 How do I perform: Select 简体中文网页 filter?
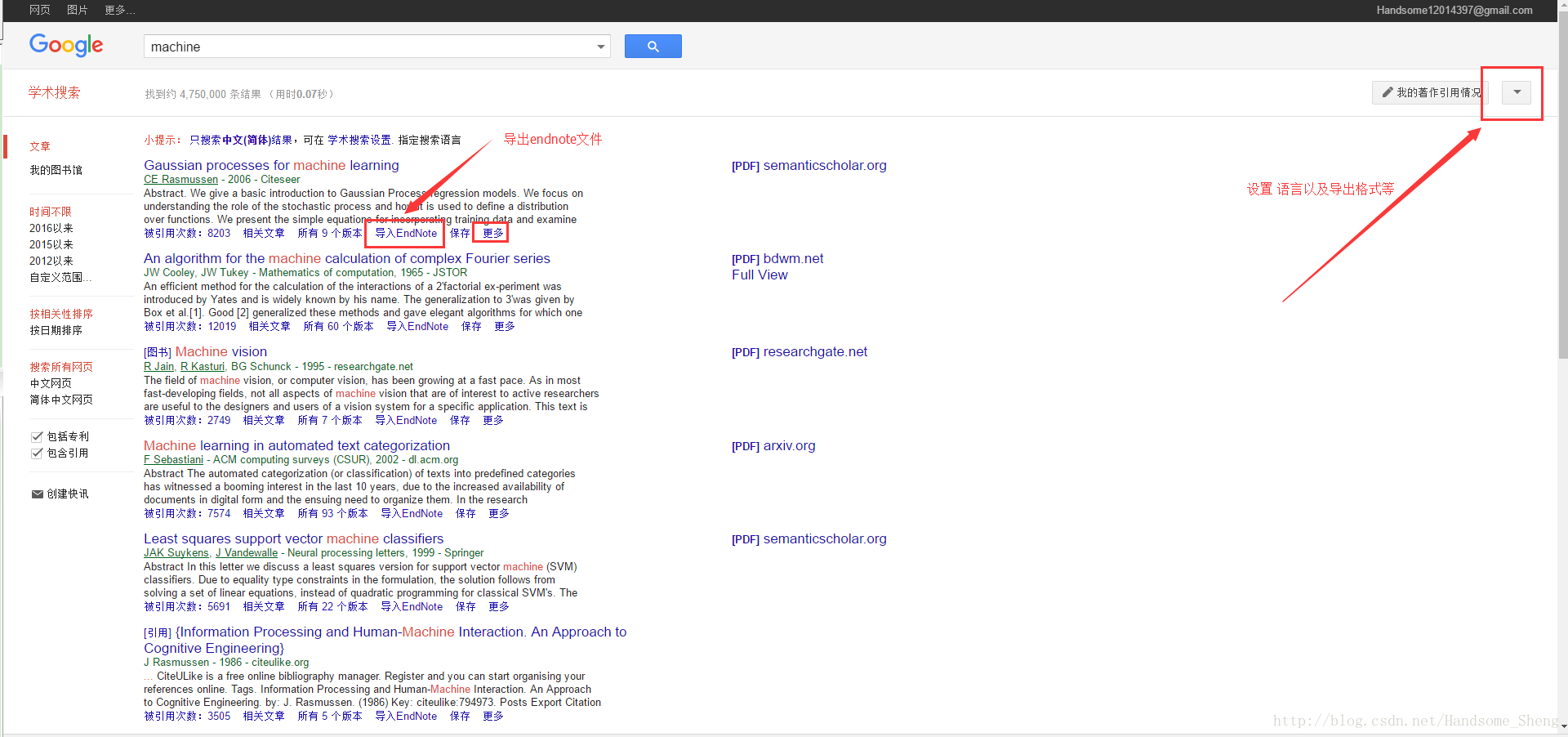pyautogui.click(x=61, y=400)
